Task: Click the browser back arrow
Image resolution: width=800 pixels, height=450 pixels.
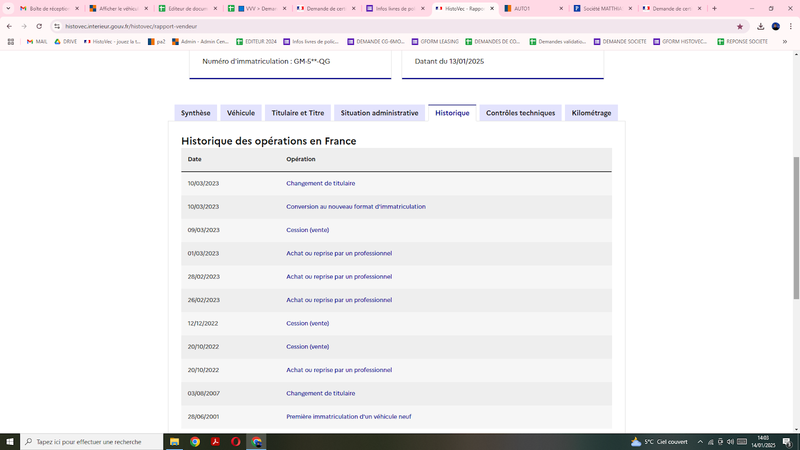Action: pyautogui.click(x=9, y=26)
